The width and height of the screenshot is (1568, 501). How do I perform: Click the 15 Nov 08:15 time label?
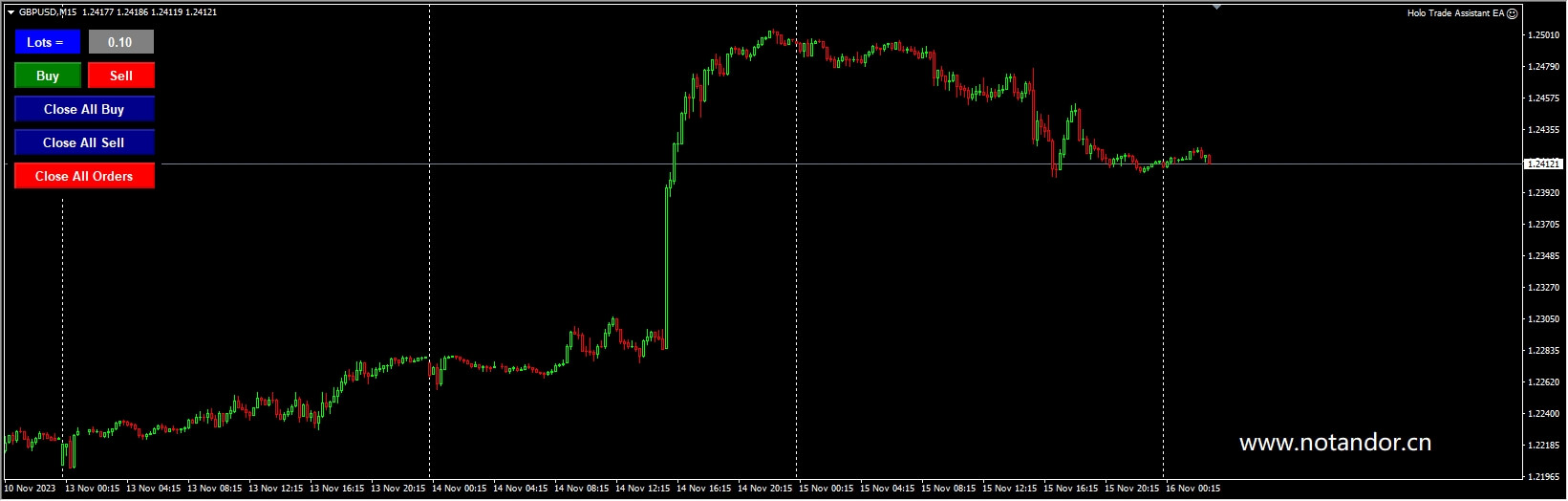pos(949,489)
